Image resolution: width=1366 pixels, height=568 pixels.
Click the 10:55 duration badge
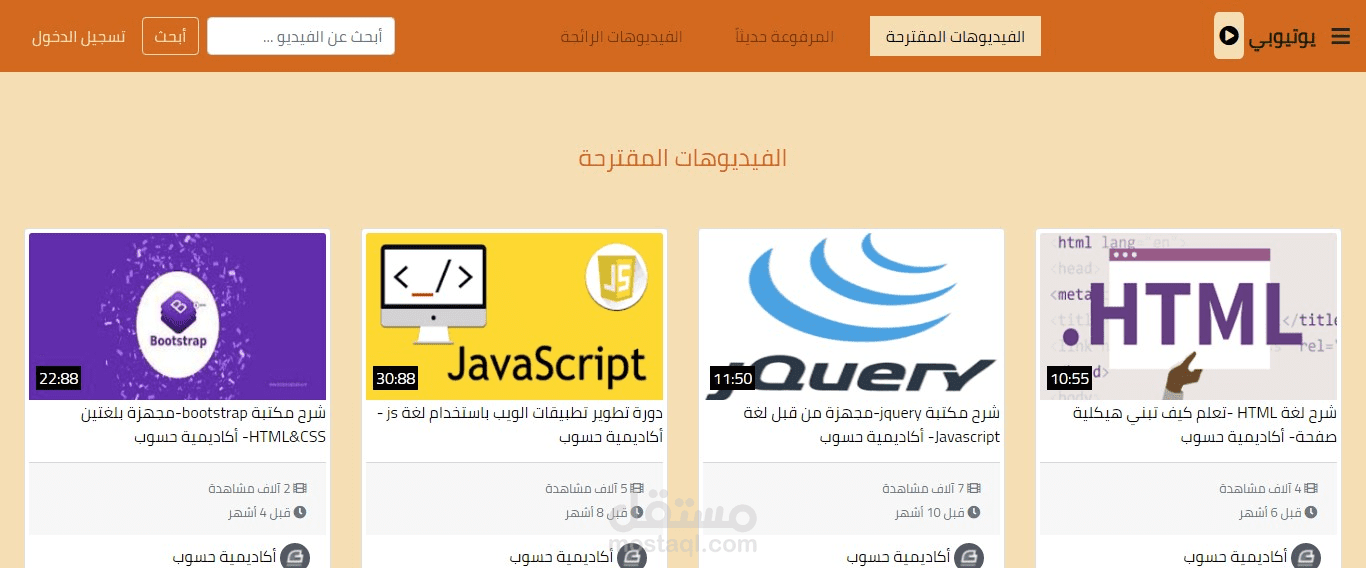(x=1068, y=379)
